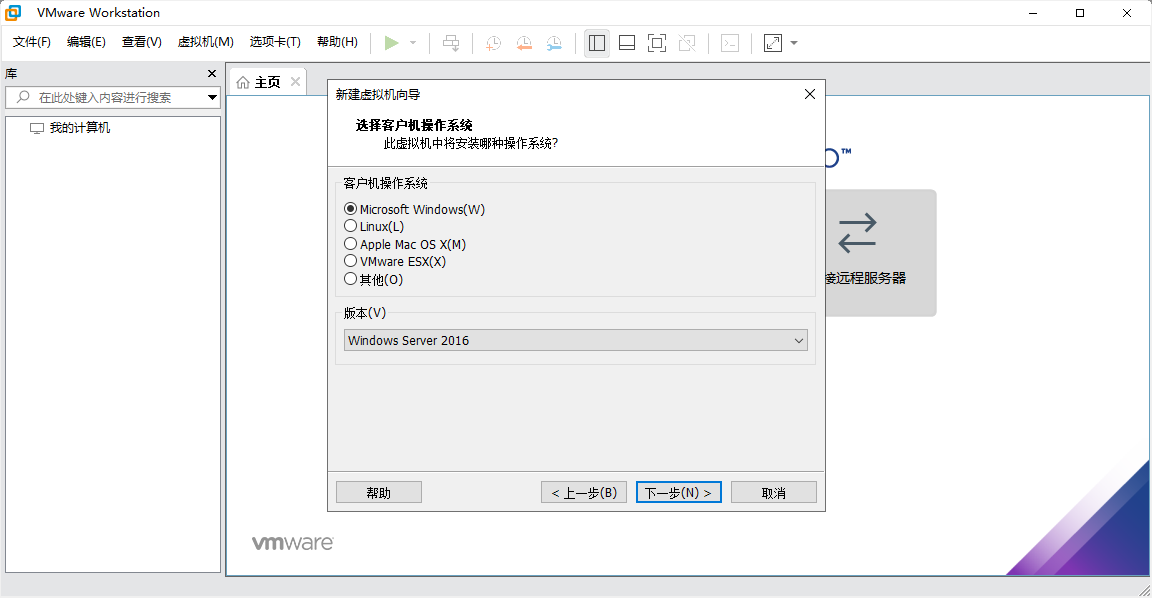Select Apple Mac OS X as guest OS
Viewport: 1152px width, 598px height.
351,243
